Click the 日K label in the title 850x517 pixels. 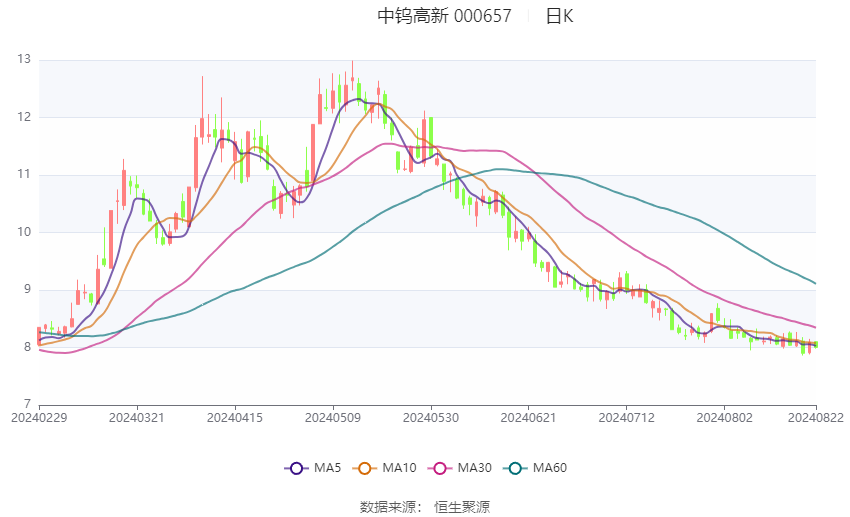[559, 16]
